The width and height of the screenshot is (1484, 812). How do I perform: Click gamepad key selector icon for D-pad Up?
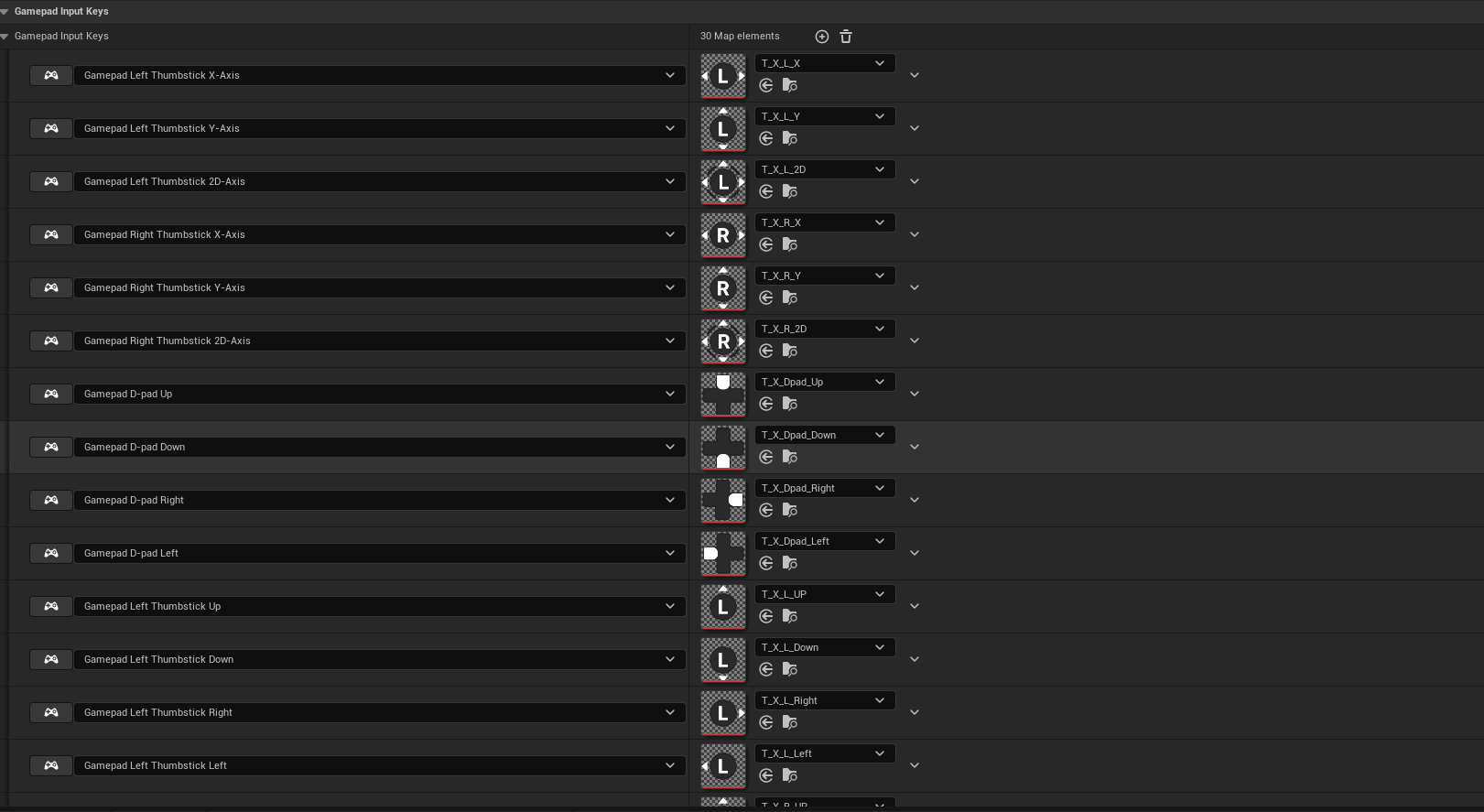(x=51, y=394)
